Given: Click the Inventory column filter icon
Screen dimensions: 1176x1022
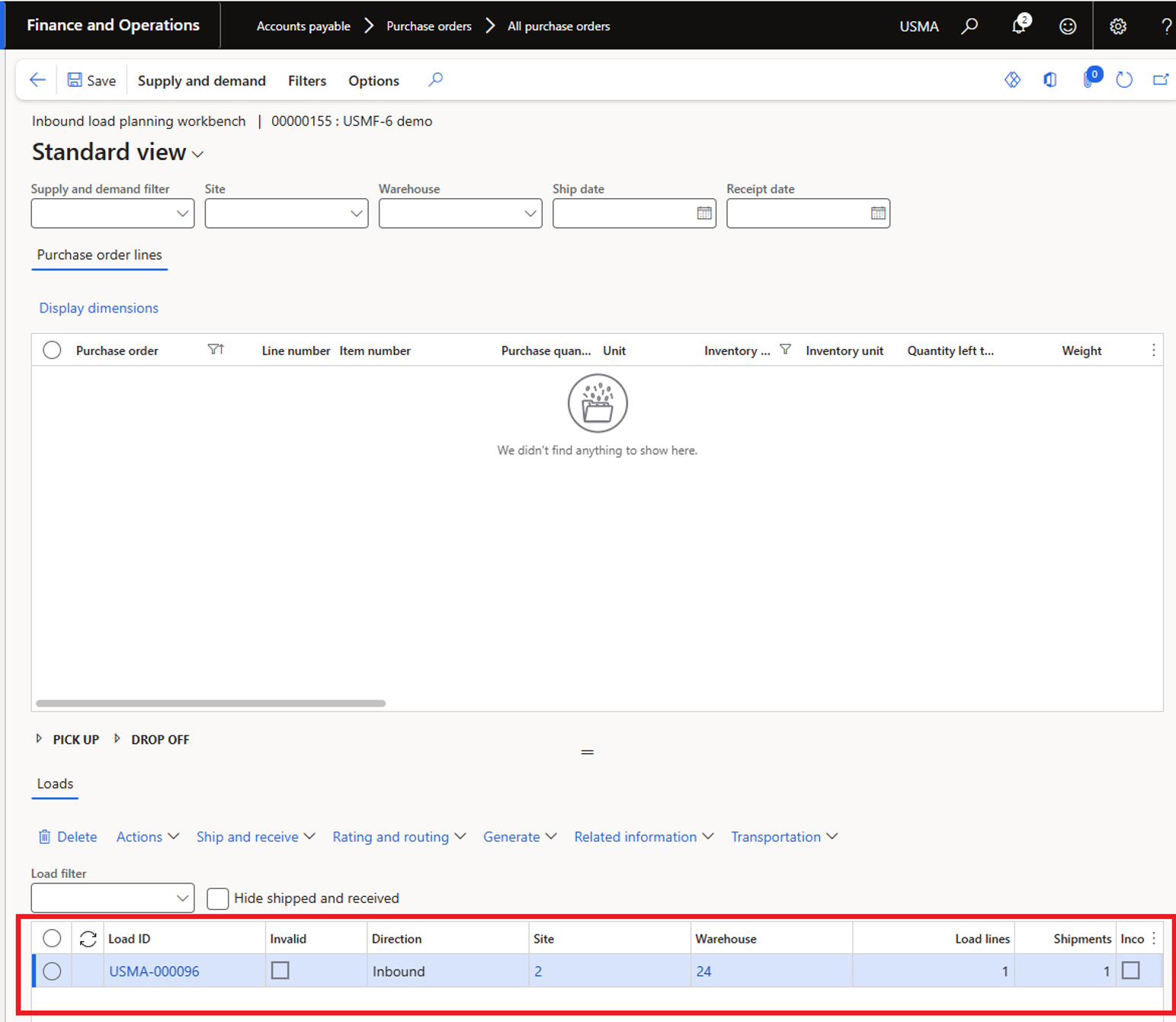Looking at the screenshot, I should tap(785, 349).
